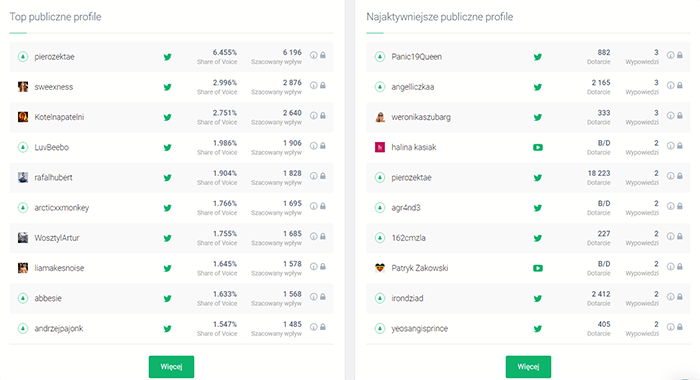
Task: Click the 18 223 Dotarcie value
Action: (599, 173)
